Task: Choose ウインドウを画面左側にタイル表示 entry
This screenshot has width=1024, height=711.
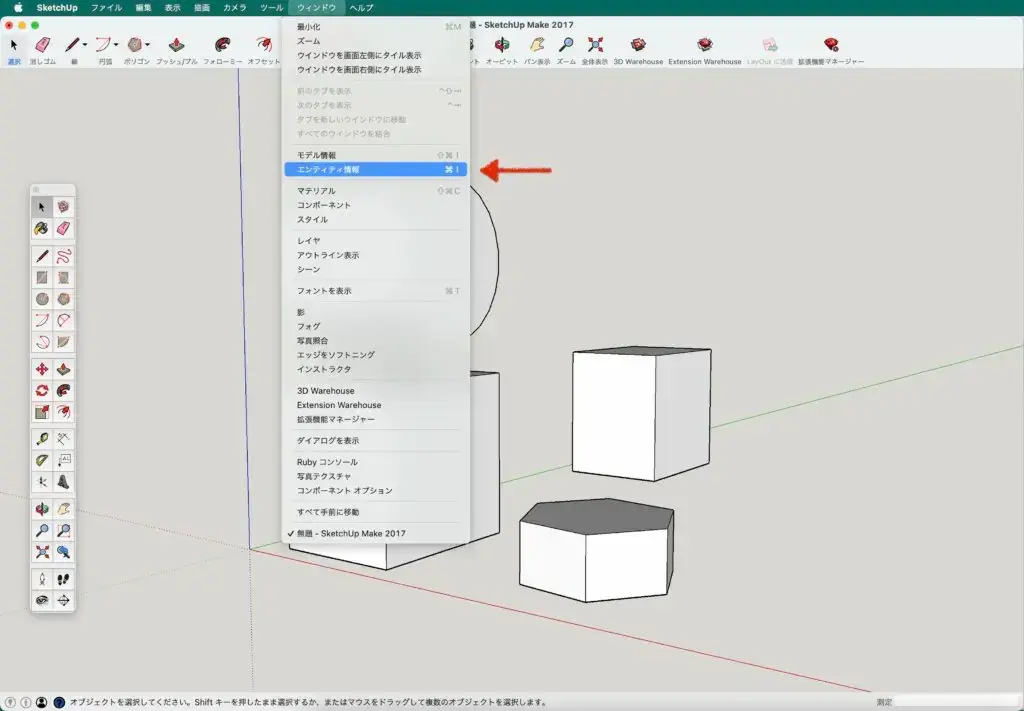Action: point(376,55)
